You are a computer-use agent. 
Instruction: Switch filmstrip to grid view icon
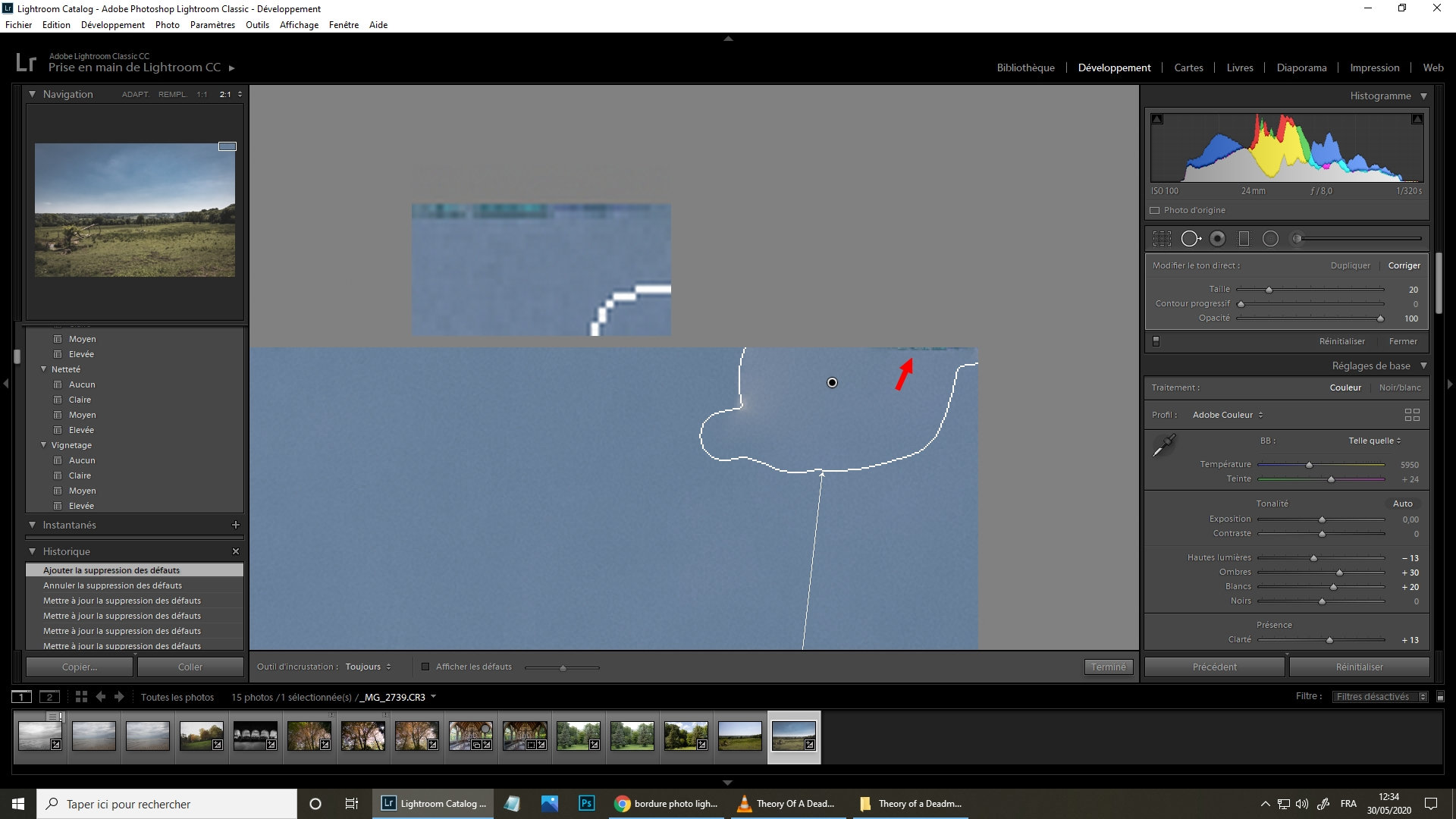click(81, 697)
